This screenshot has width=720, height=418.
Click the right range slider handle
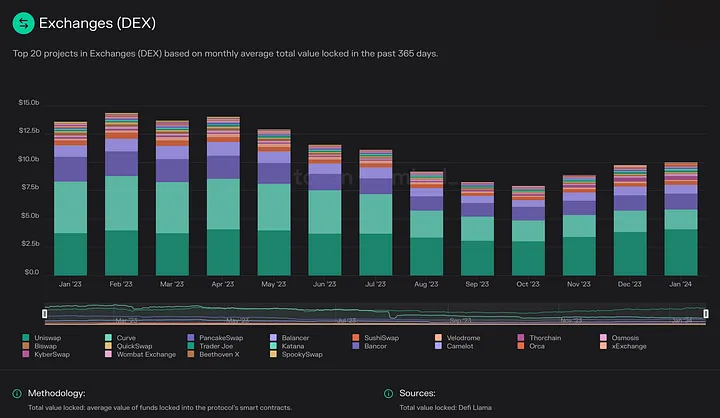(706, 314)
